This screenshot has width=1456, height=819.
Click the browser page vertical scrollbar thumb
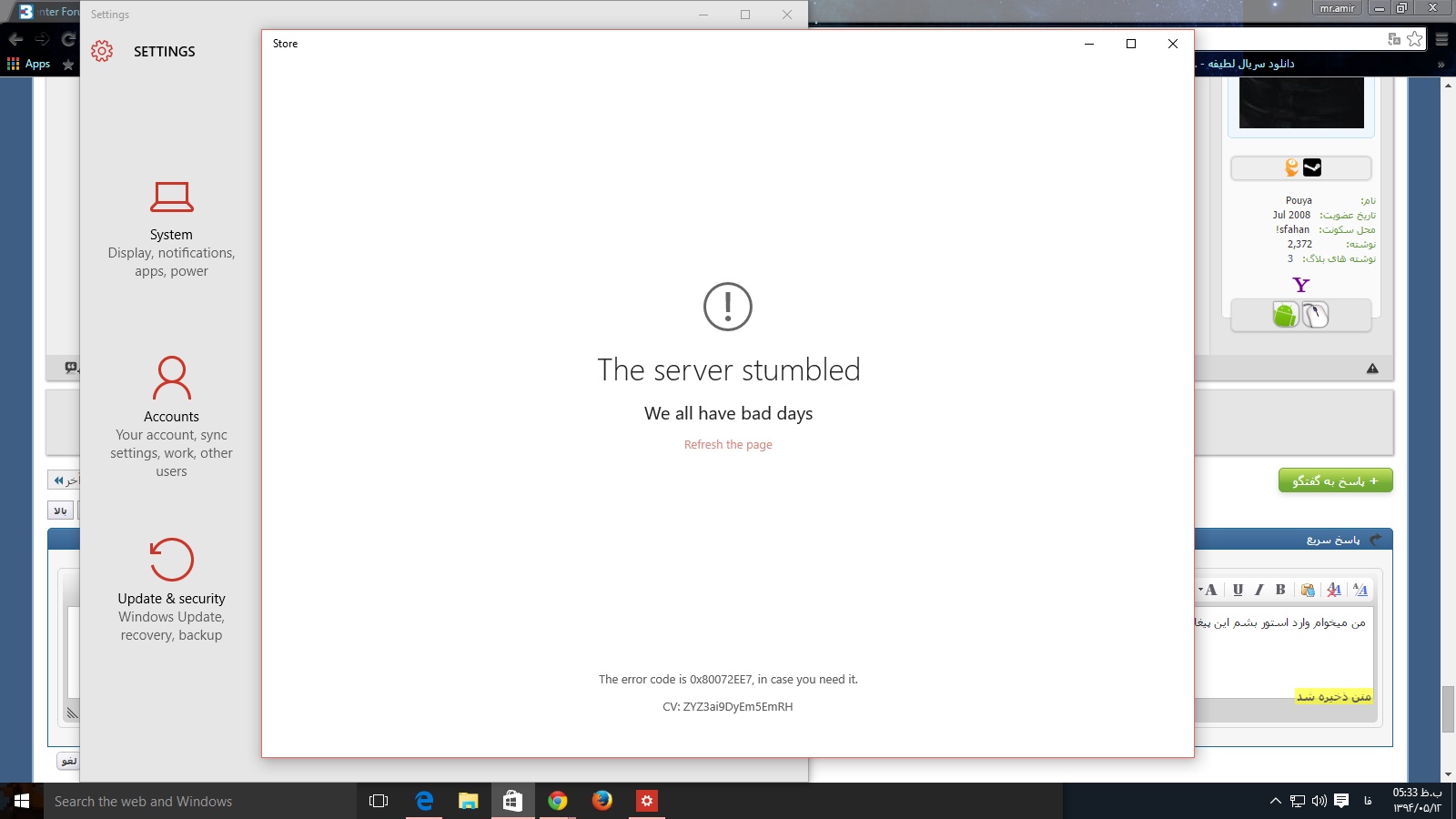1448,710
